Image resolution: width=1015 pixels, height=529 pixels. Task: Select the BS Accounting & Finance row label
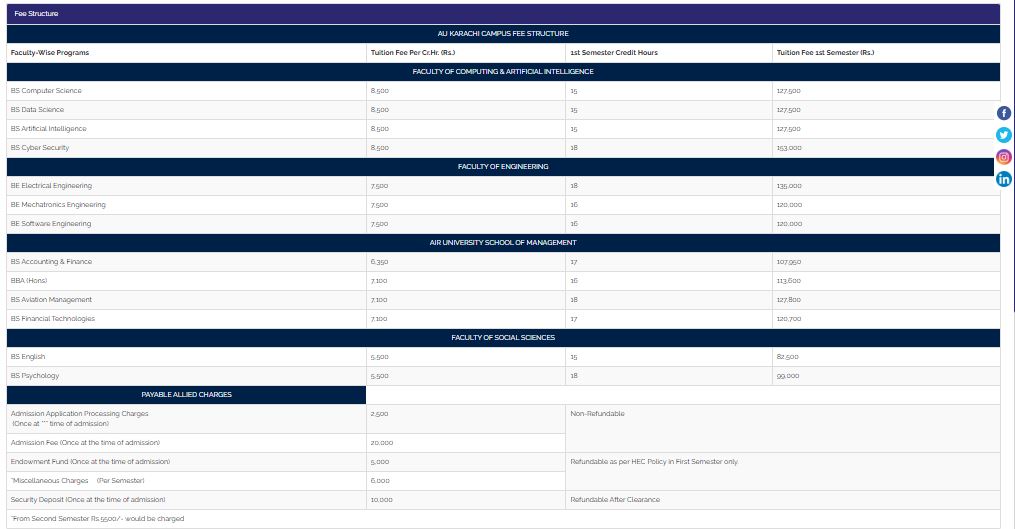[x=51, y=262]
